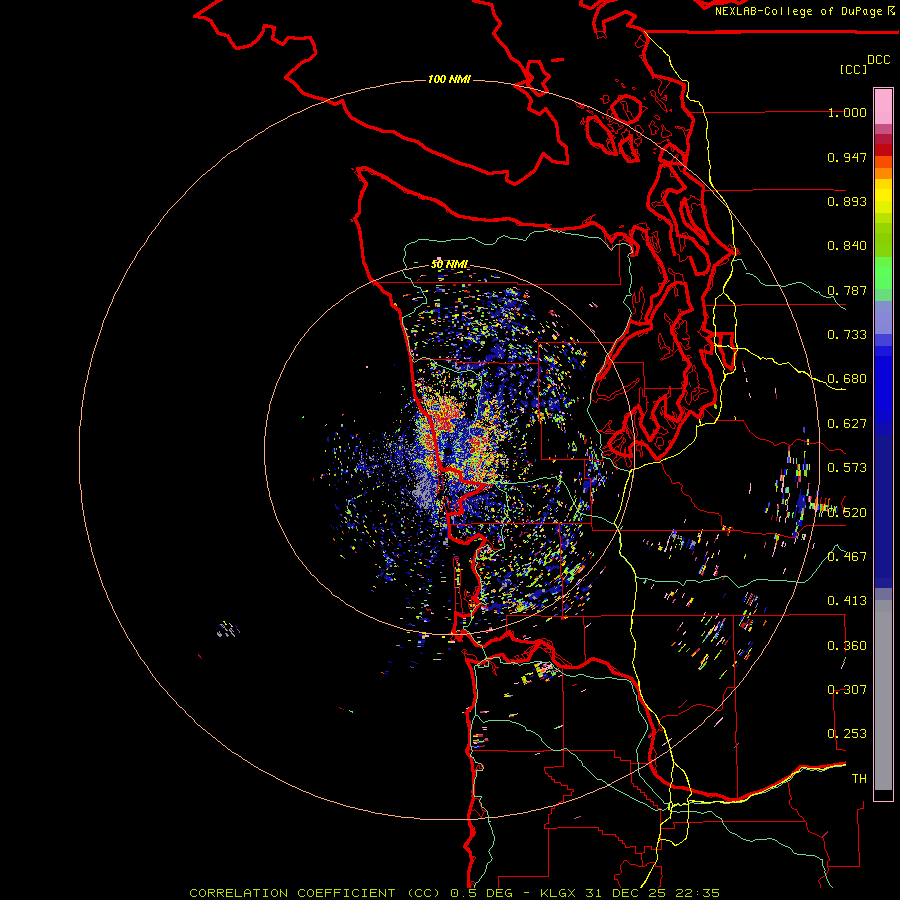The width and height of the screenshot is (900, 900).
Task: Select the 0.893 scale value
Action: [x=847, y=201]
